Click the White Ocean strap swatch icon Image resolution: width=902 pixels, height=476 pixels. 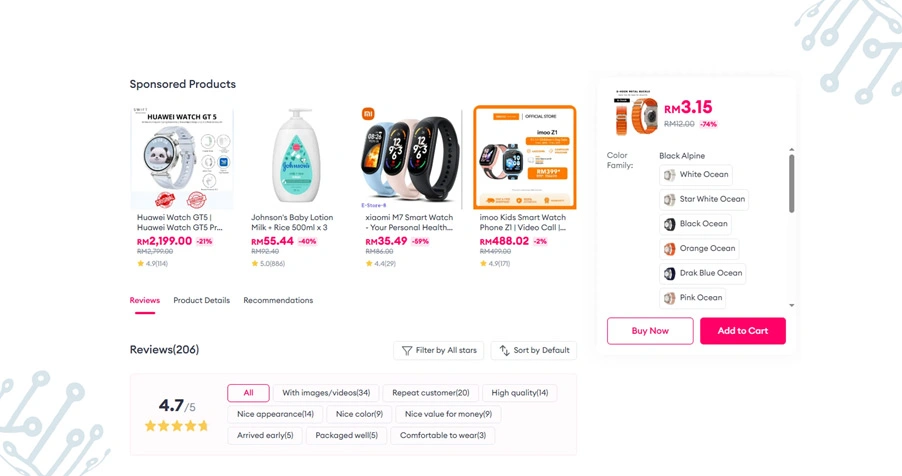(670, 175)
